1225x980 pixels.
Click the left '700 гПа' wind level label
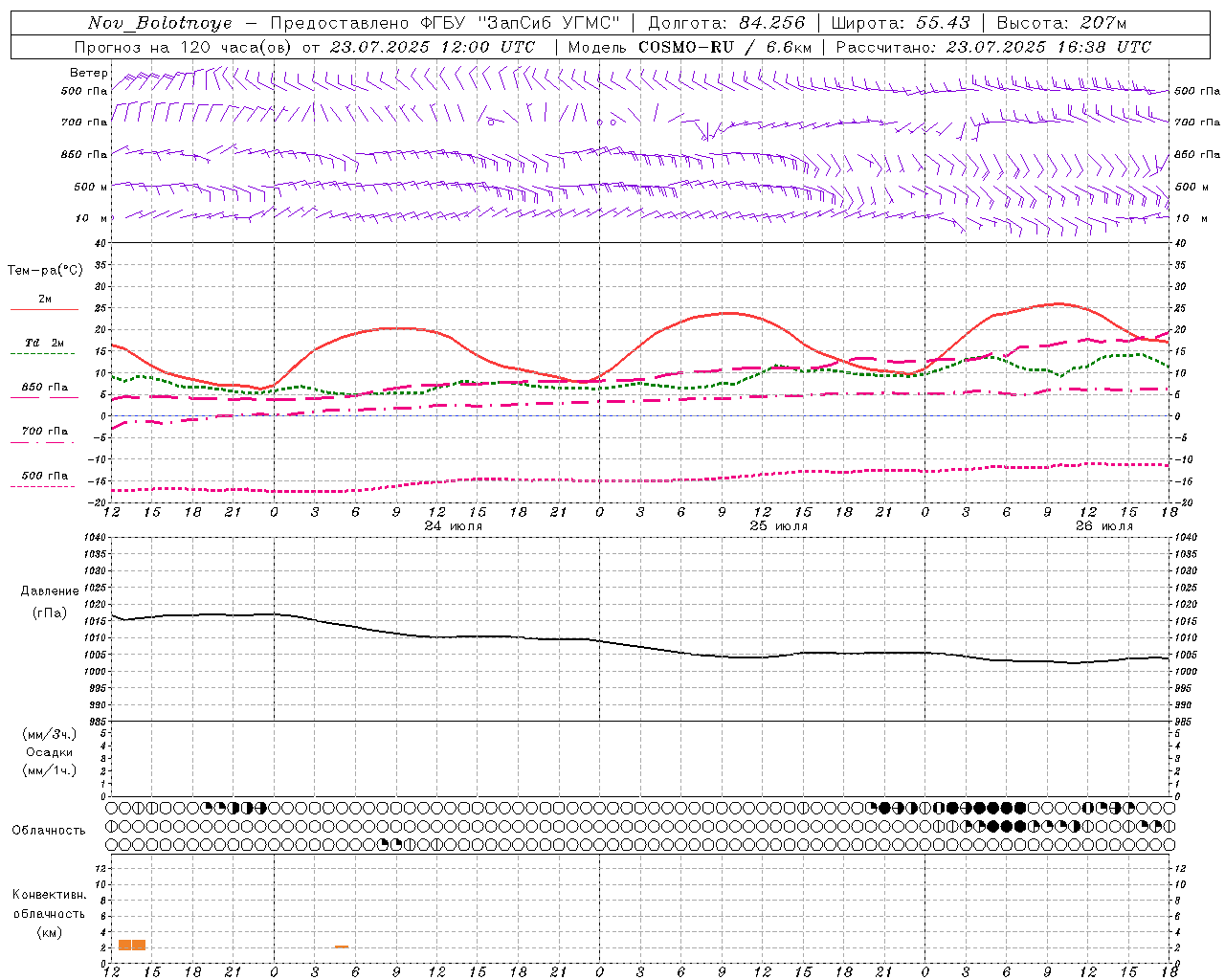(84, 122)
